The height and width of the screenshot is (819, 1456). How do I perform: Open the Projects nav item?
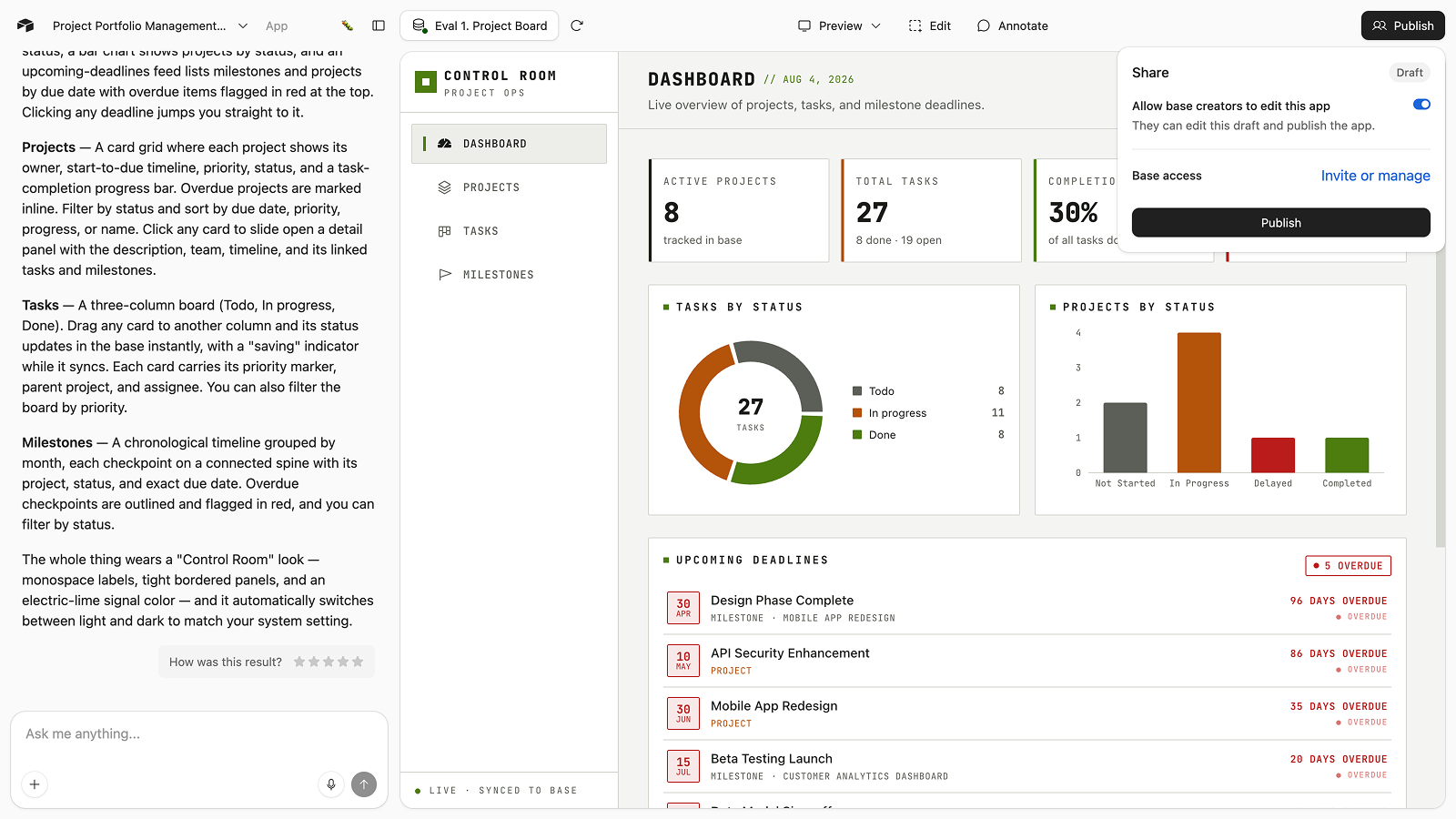[509, 187]
